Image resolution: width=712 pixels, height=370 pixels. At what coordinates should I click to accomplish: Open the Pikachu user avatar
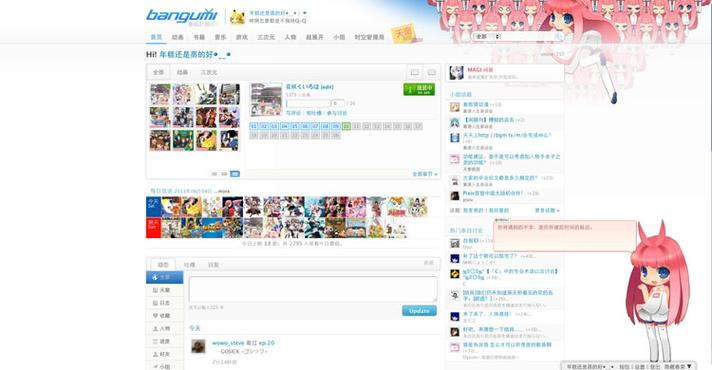237,17
